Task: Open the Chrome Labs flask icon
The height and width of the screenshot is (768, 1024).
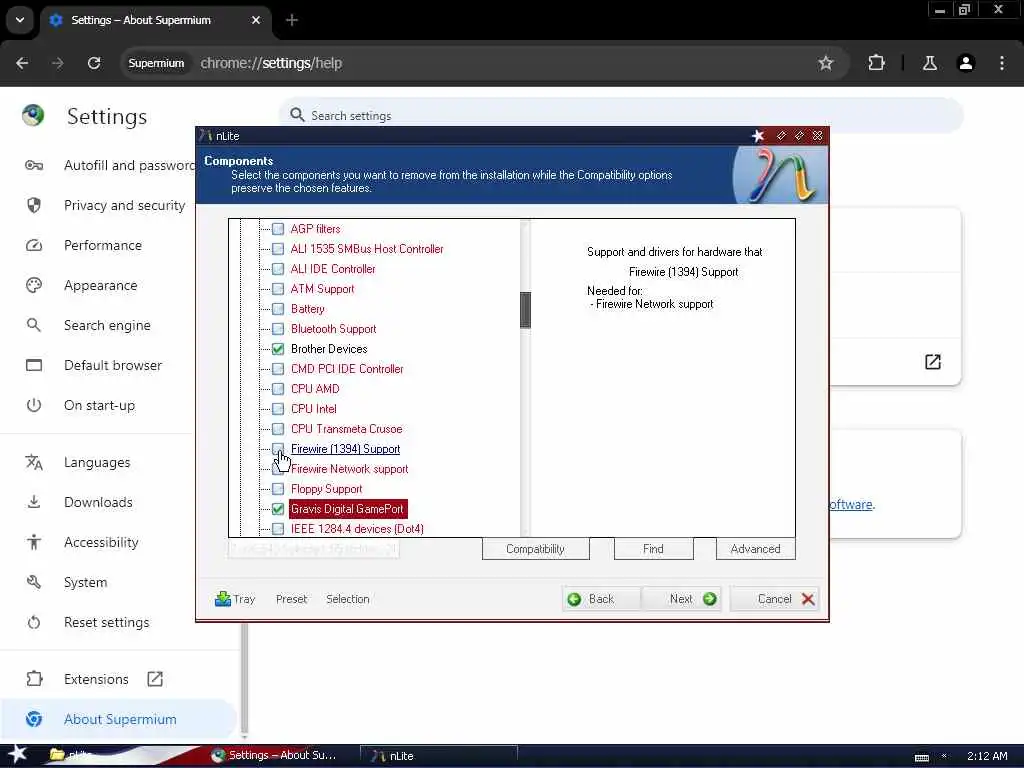Action: (930, 63)
